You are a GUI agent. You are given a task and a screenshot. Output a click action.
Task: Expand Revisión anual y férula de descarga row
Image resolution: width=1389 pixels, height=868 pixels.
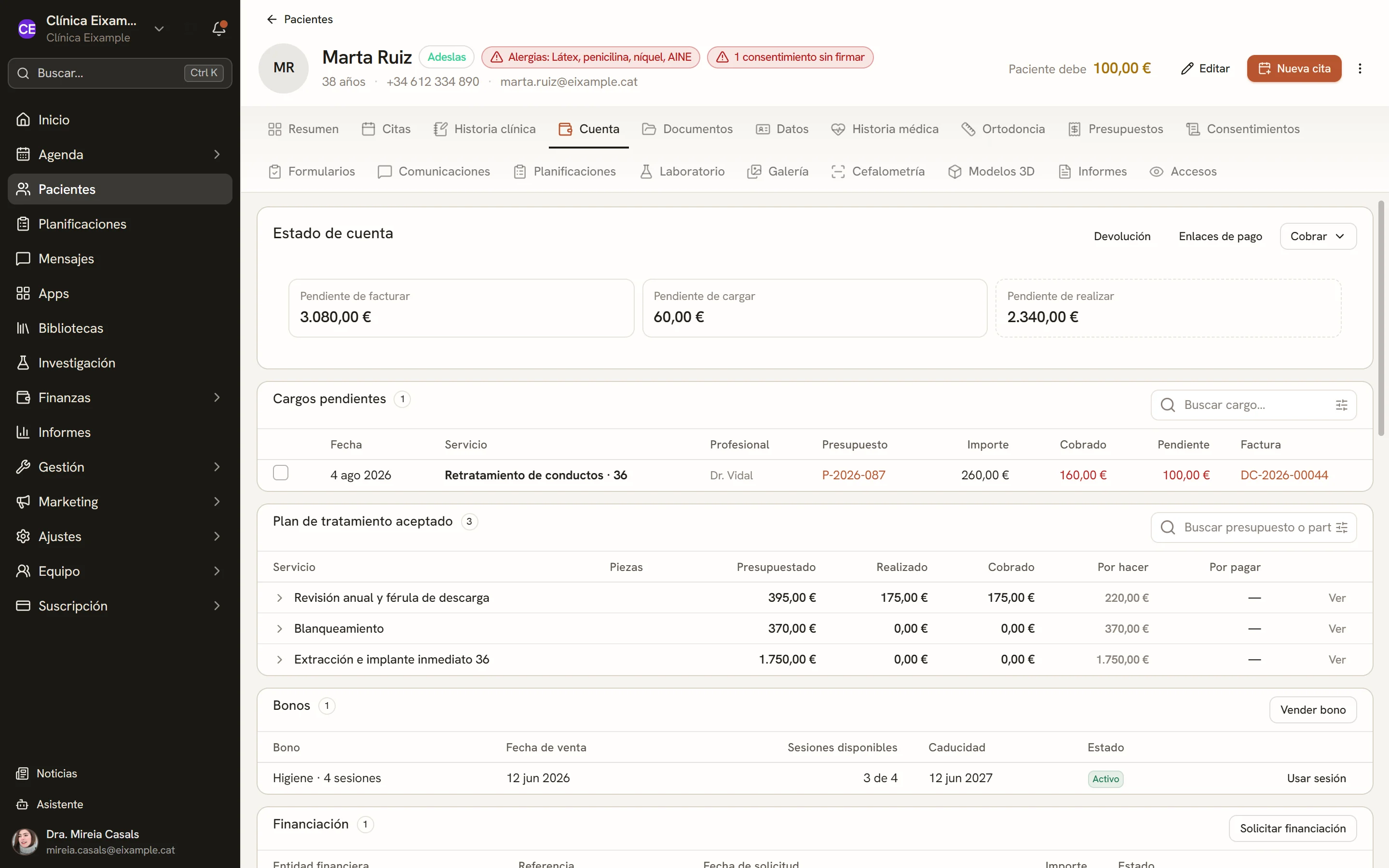point(280,598)
